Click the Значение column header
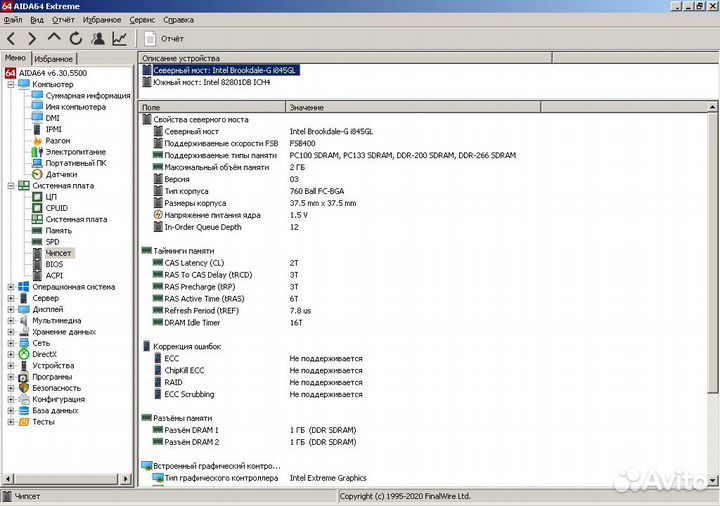Viewport: 720px width, 506px height. point(413,107)
